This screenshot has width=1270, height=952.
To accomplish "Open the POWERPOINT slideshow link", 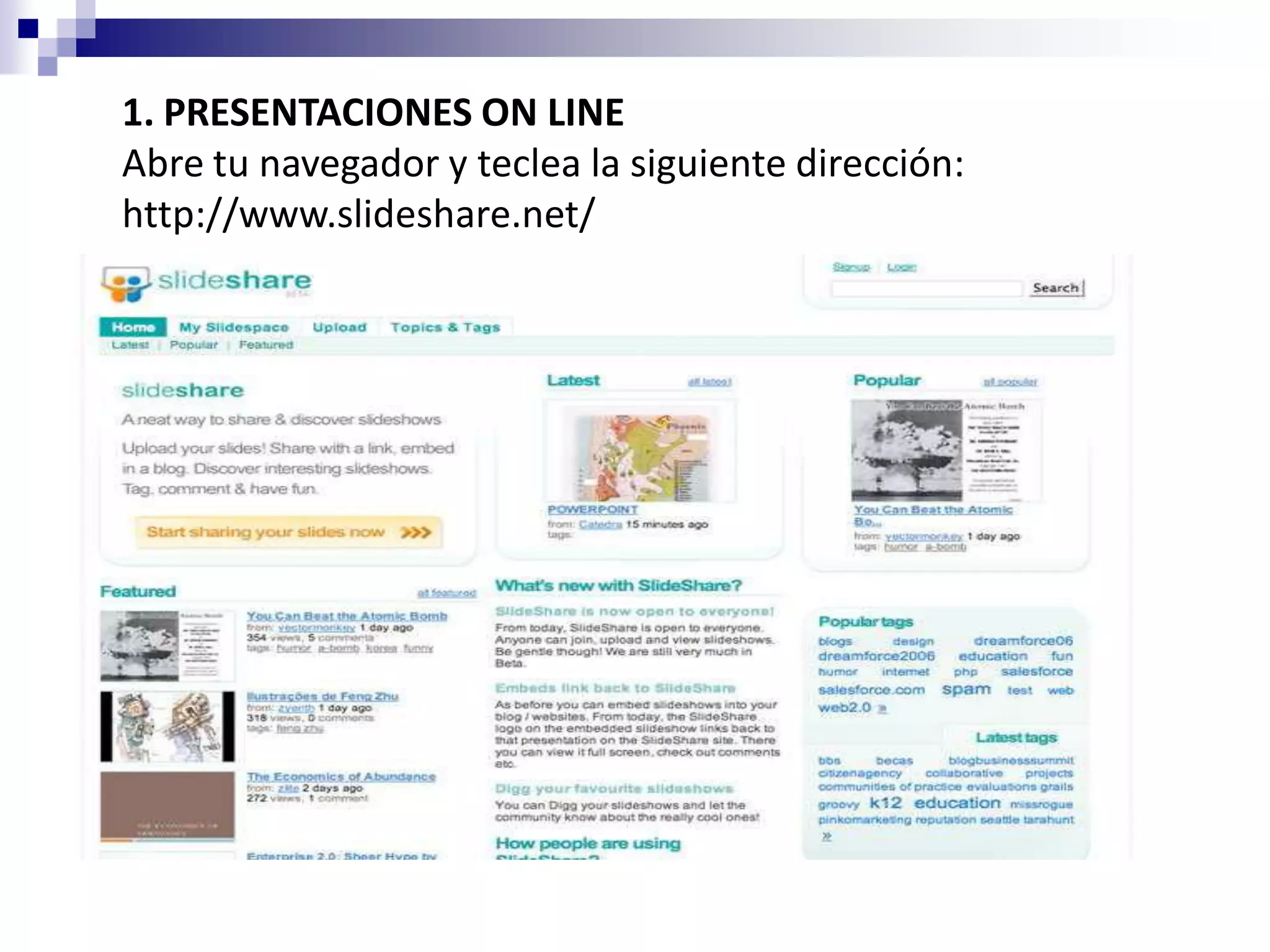I will [592, 509].
